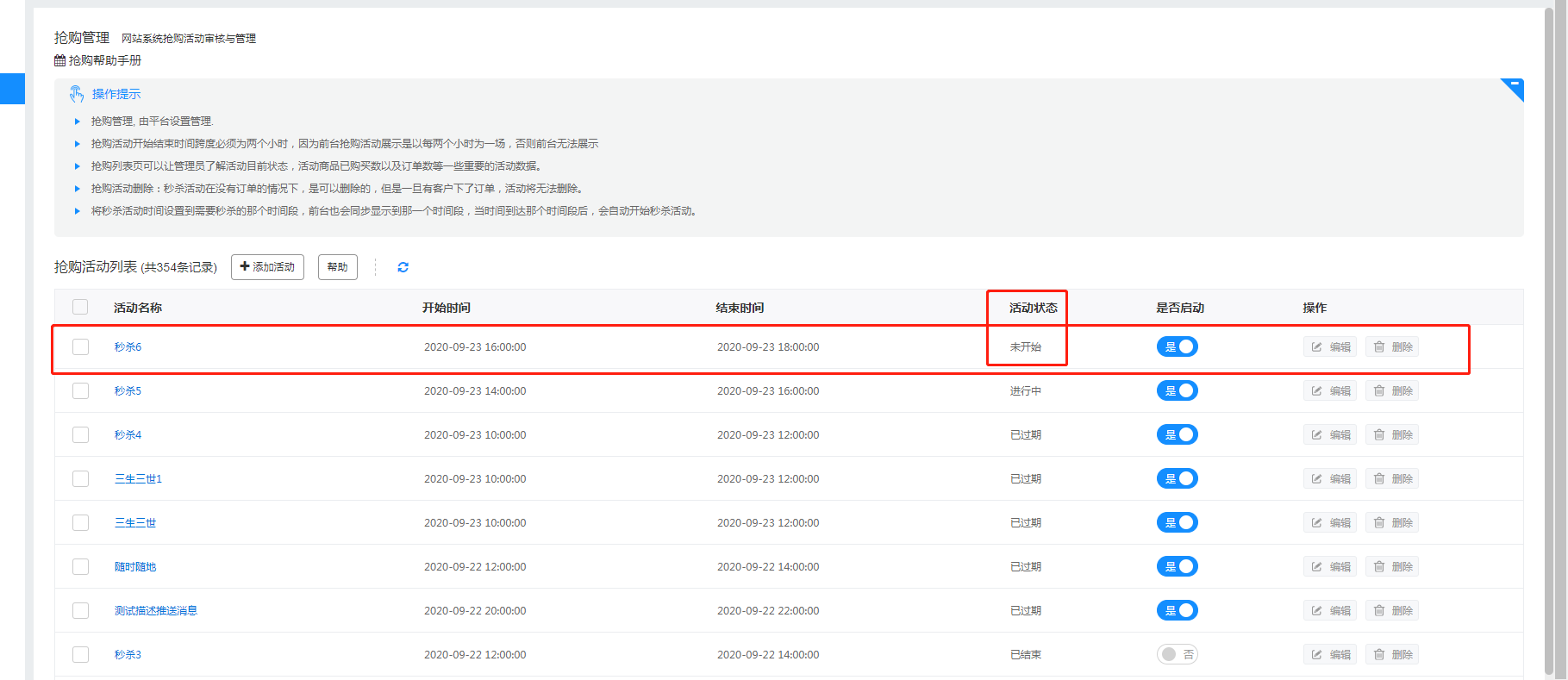This screenshot has width=1568, height=680.
Task: Click delete trash icon for 随时随地
Action: (x=1379, y=567)
